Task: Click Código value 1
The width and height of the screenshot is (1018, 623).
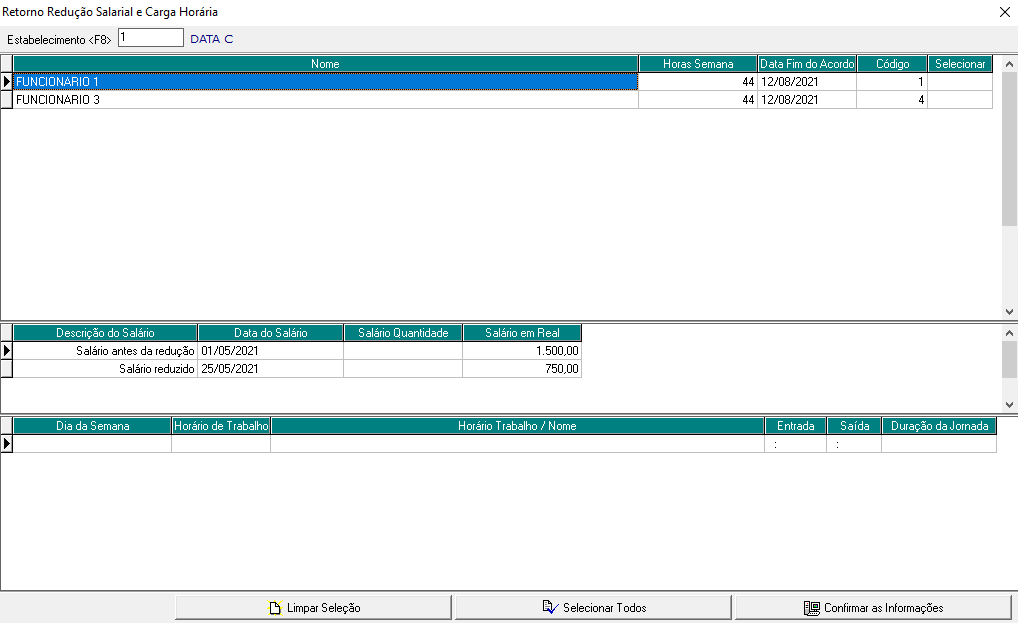Action: [893, 82]
